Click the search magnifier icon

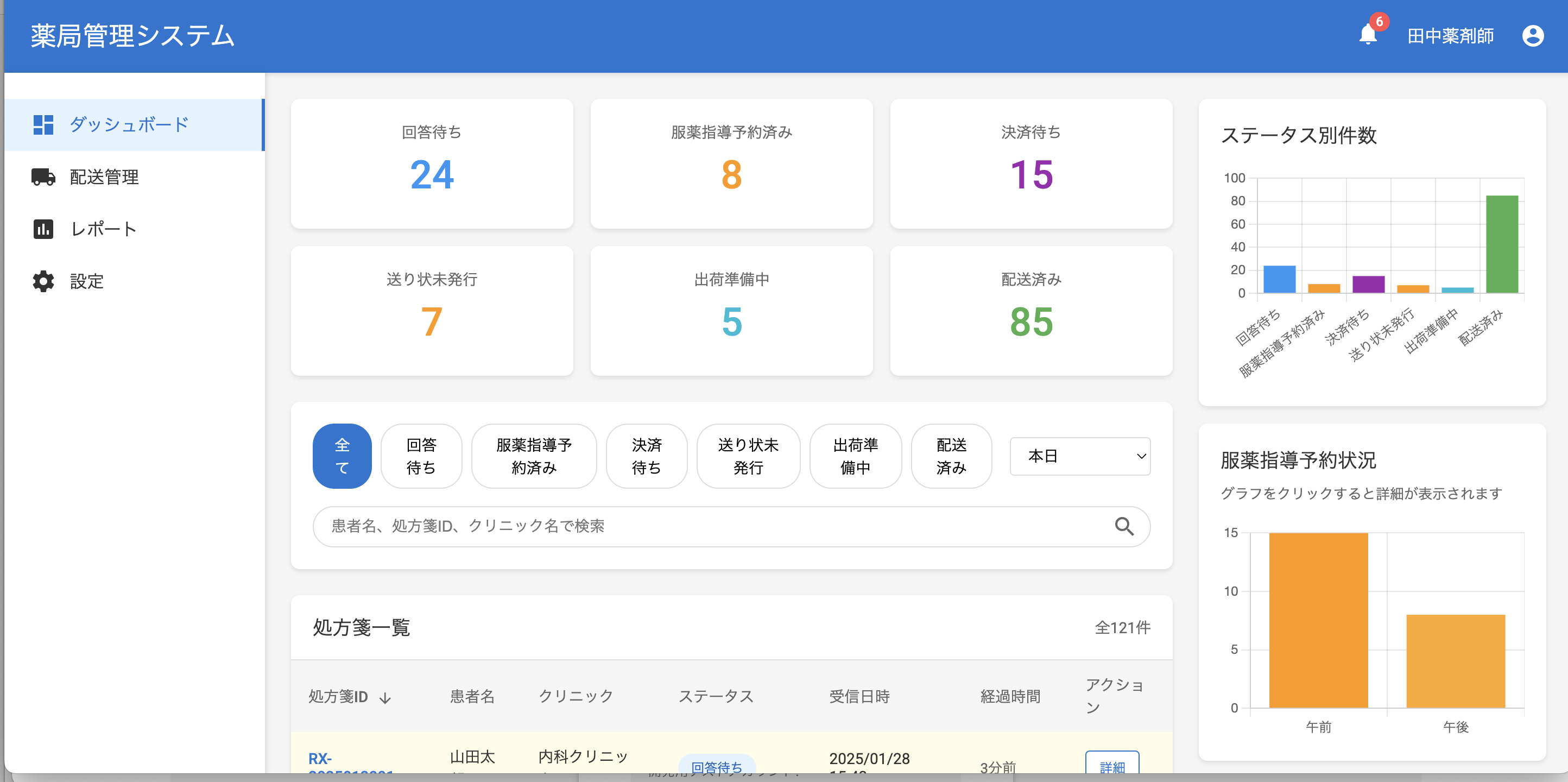pyautogui.click(x=1125, y=526)
